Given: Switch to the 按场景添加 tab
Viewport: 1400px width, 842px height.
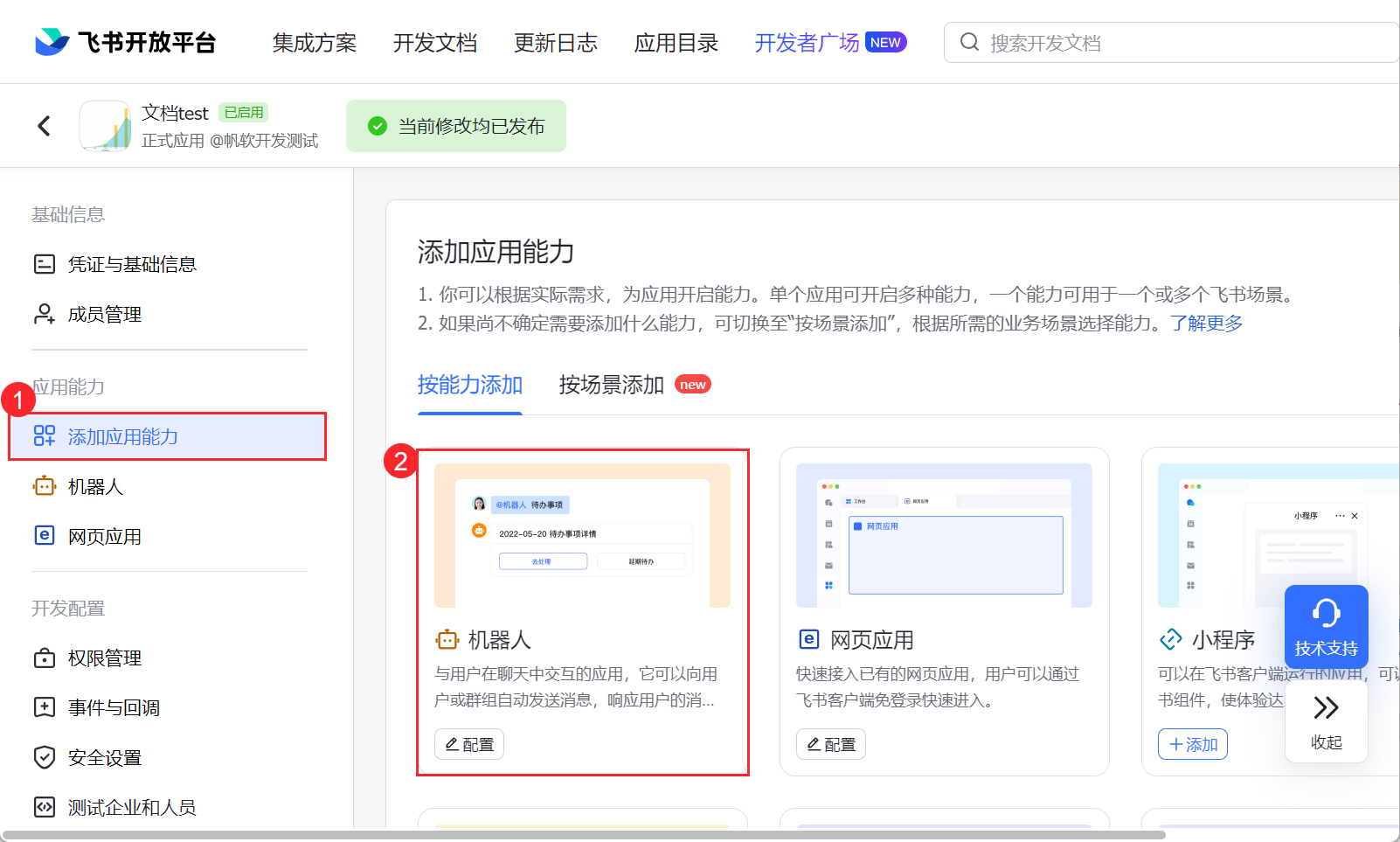Looking at the screenshot, I should (612, 385).
